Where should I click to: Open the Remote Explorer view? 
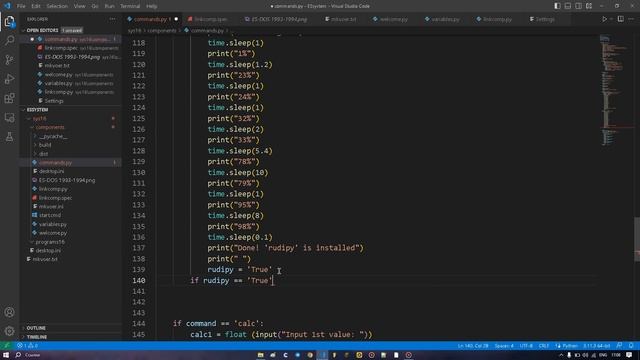9,118
